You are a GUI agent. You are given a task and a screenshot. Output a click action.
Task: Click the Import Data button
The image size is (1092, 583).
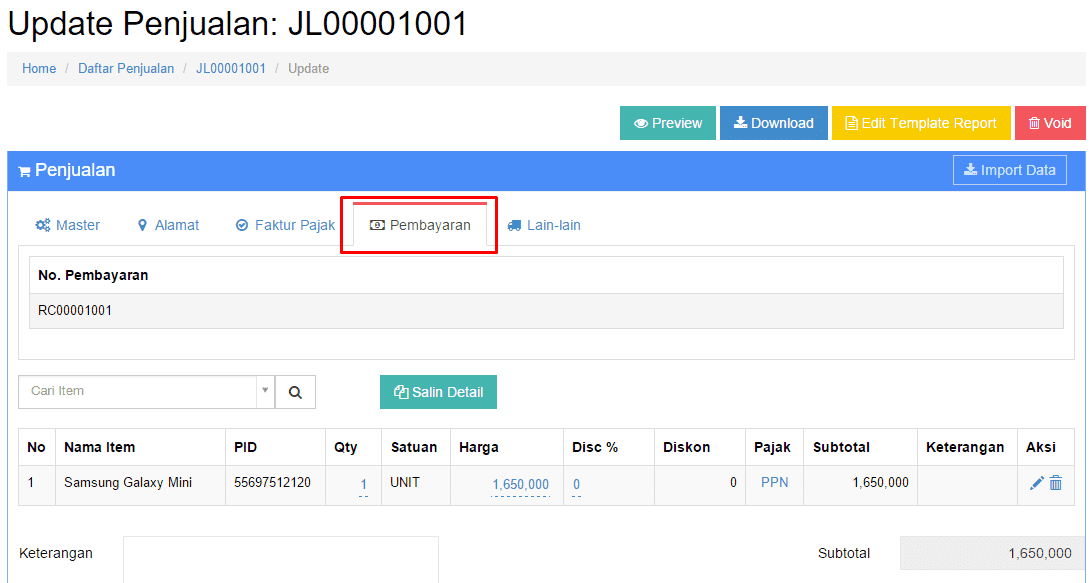point(1009,170)
